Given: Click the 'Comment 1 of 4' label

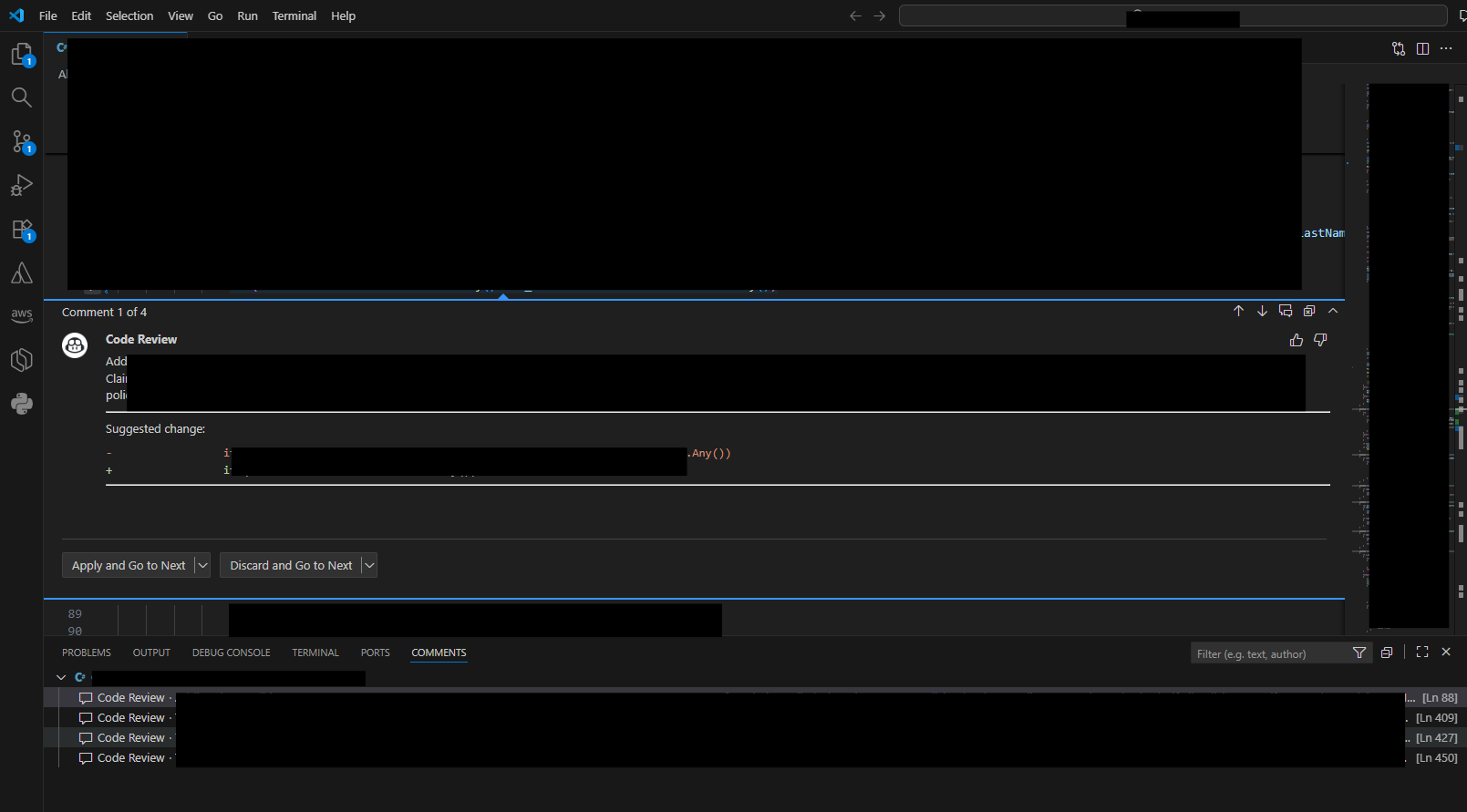Looking at the screenshot, I should click(104, 312).
